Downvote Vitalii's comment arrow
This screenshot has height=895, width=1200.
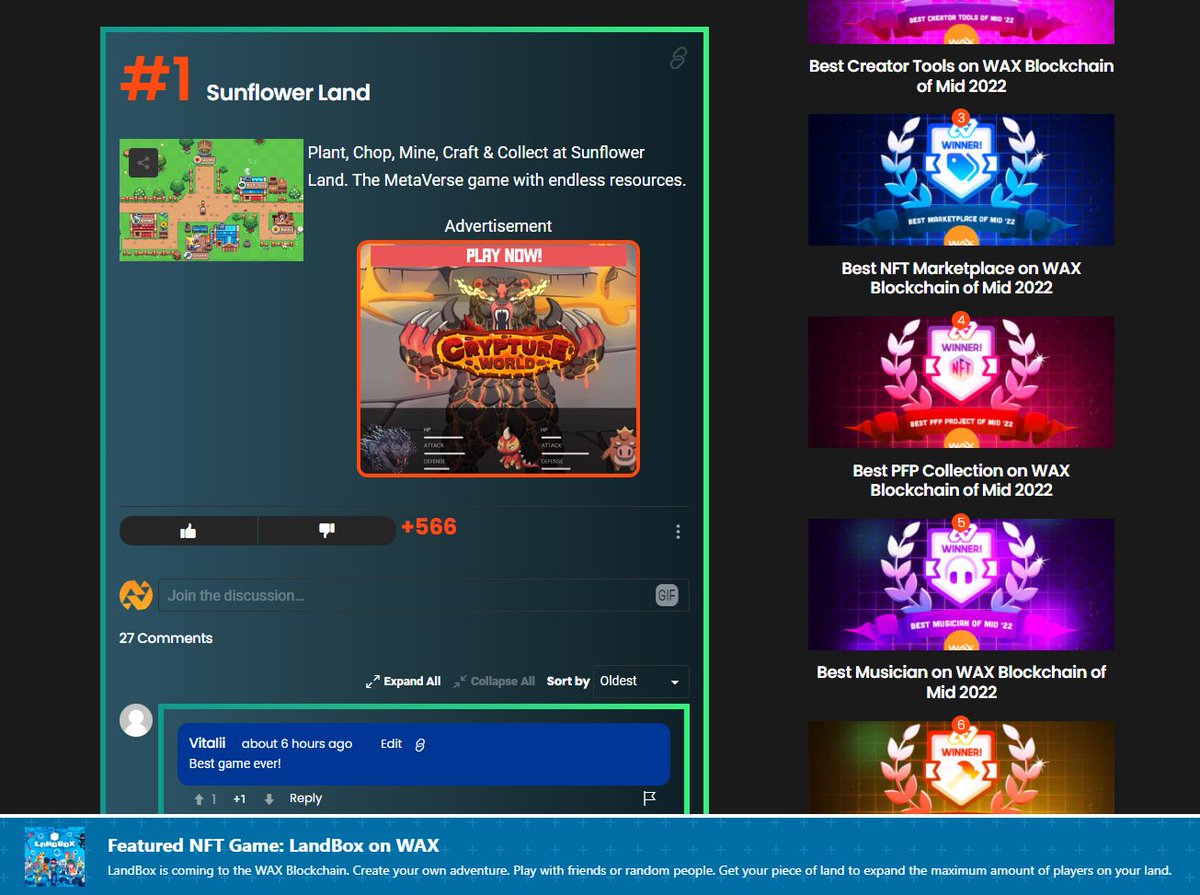tap(269, 799)
